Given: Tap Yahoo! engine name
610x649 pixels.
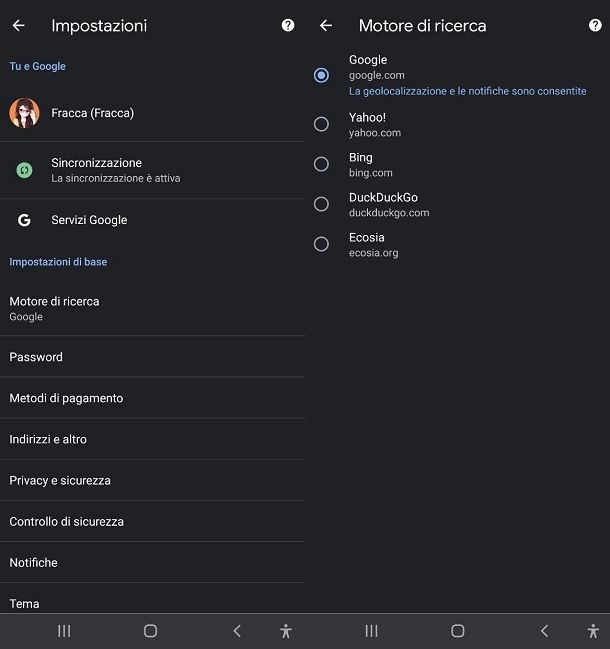Looking at the screenshot, I should click(367, 118).
